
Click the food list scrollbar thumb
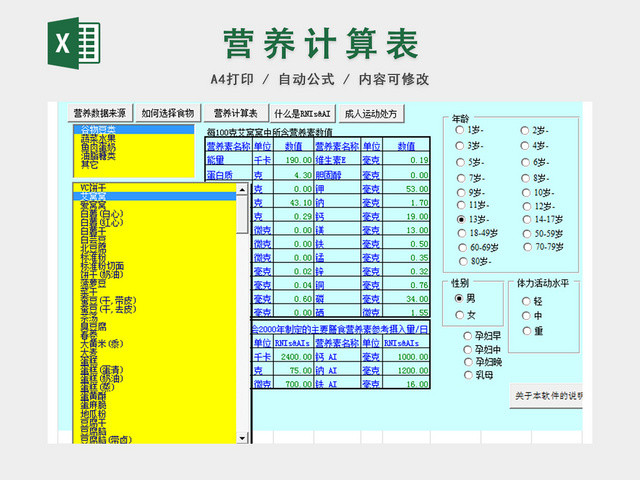(242, 214)
